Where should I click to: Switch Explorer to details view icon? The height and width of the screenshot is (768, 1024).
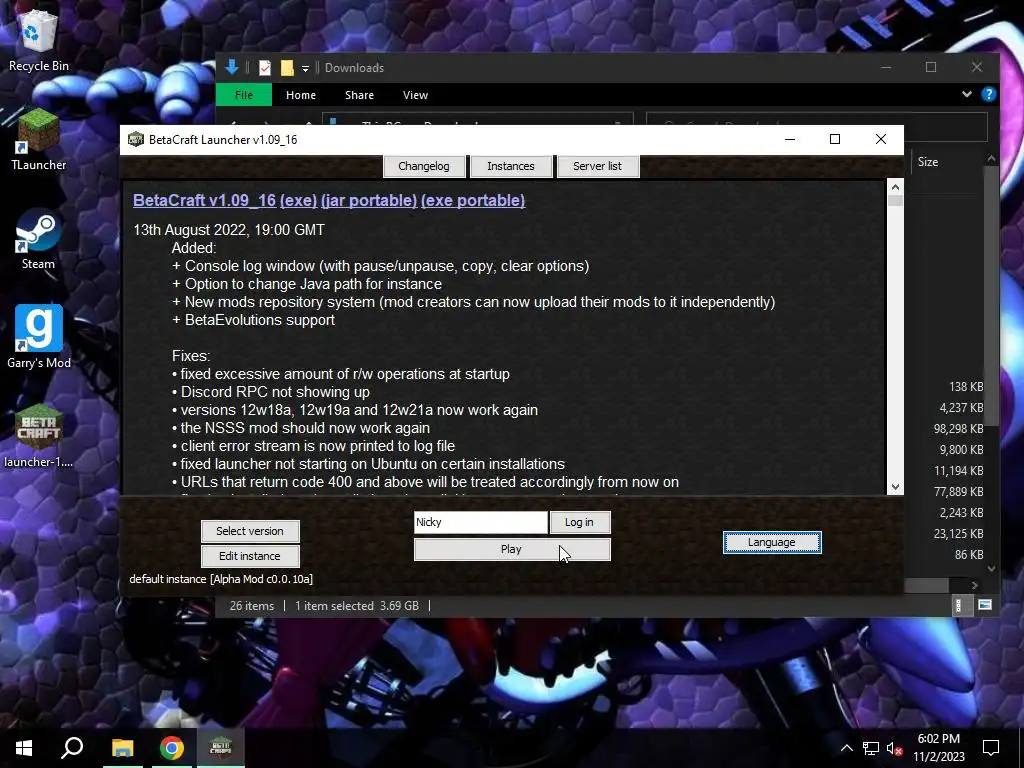click(958, 605)
